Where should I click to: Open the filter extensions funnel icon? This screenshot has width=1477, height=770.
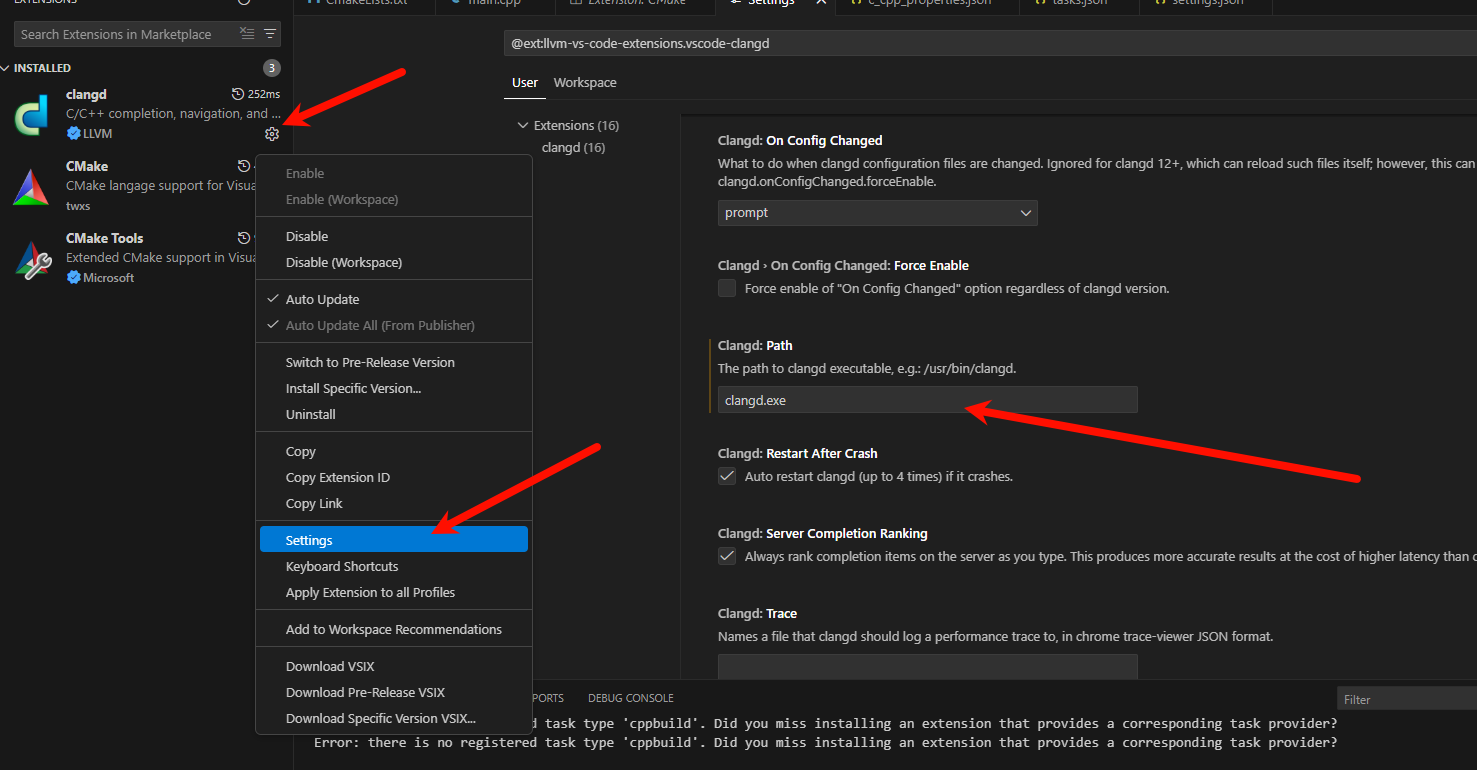(270, 34)
